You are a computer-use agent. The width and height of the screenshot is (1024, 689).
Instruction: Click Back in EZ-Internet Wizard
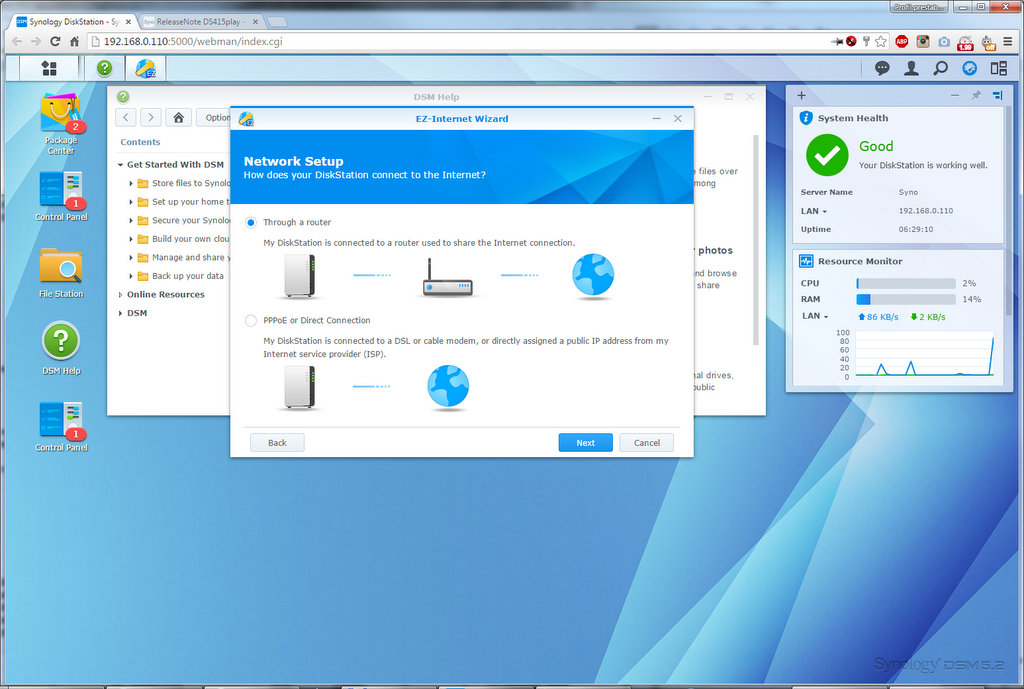pyautogui.click(x=277, y=443)
